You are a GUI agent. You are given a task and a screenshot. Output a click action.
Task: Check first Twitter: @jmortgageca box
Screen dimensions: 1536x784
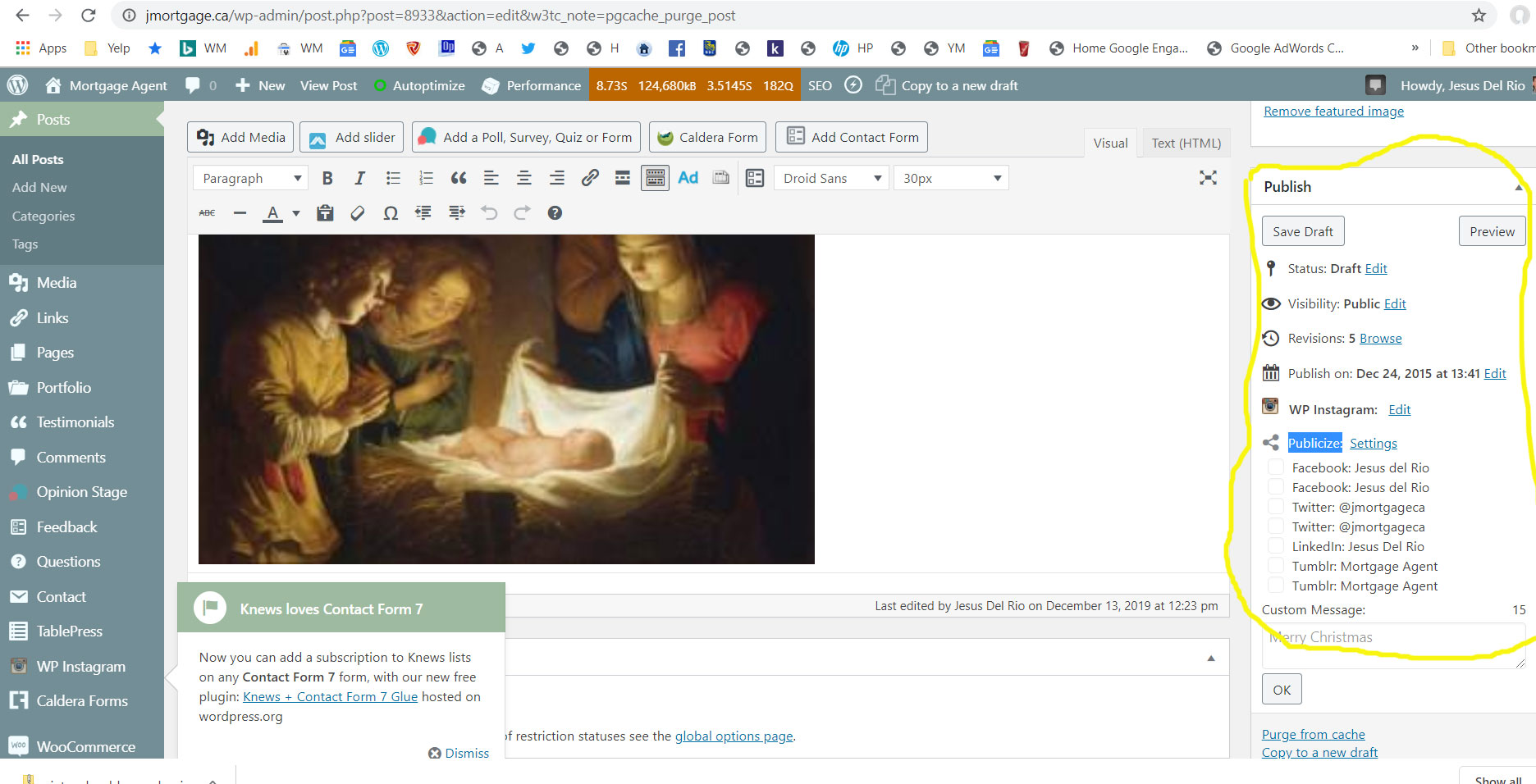tap(1276, 507)
